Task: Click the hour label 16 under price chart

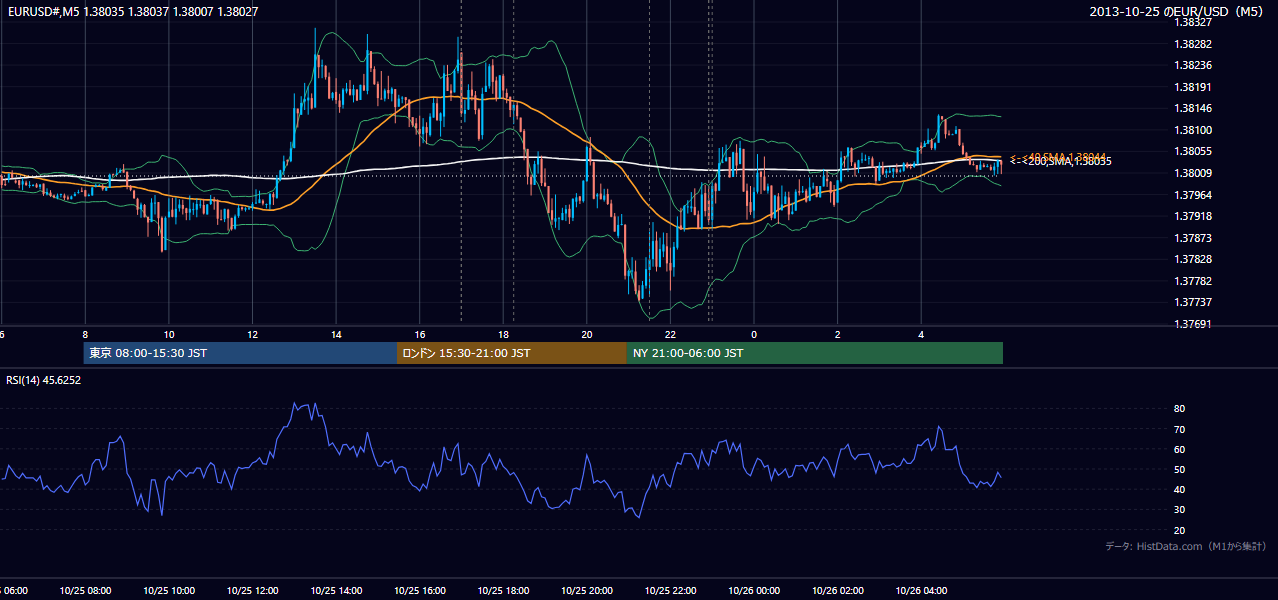Action: (420, 335)
